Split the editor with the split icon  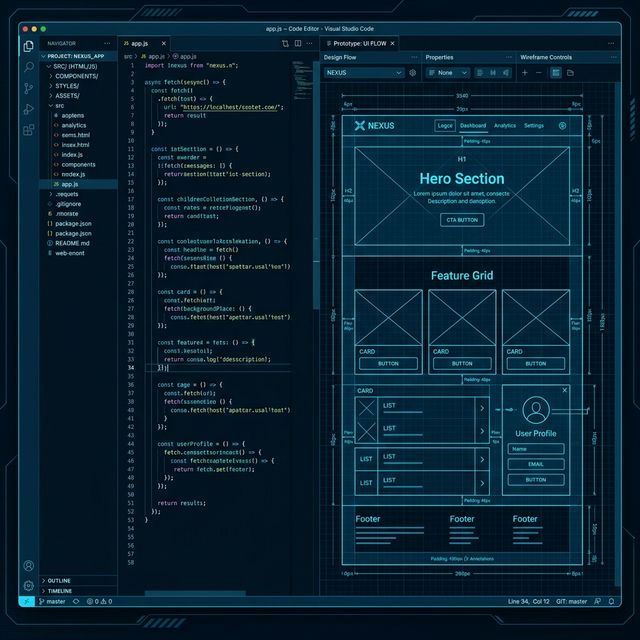(x=298, y=43)
